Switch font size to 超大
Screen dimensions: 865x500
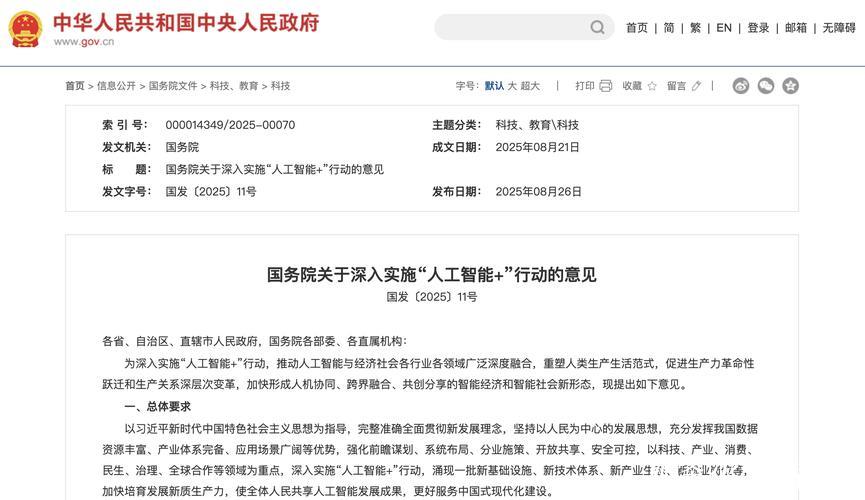coord(530,86)
